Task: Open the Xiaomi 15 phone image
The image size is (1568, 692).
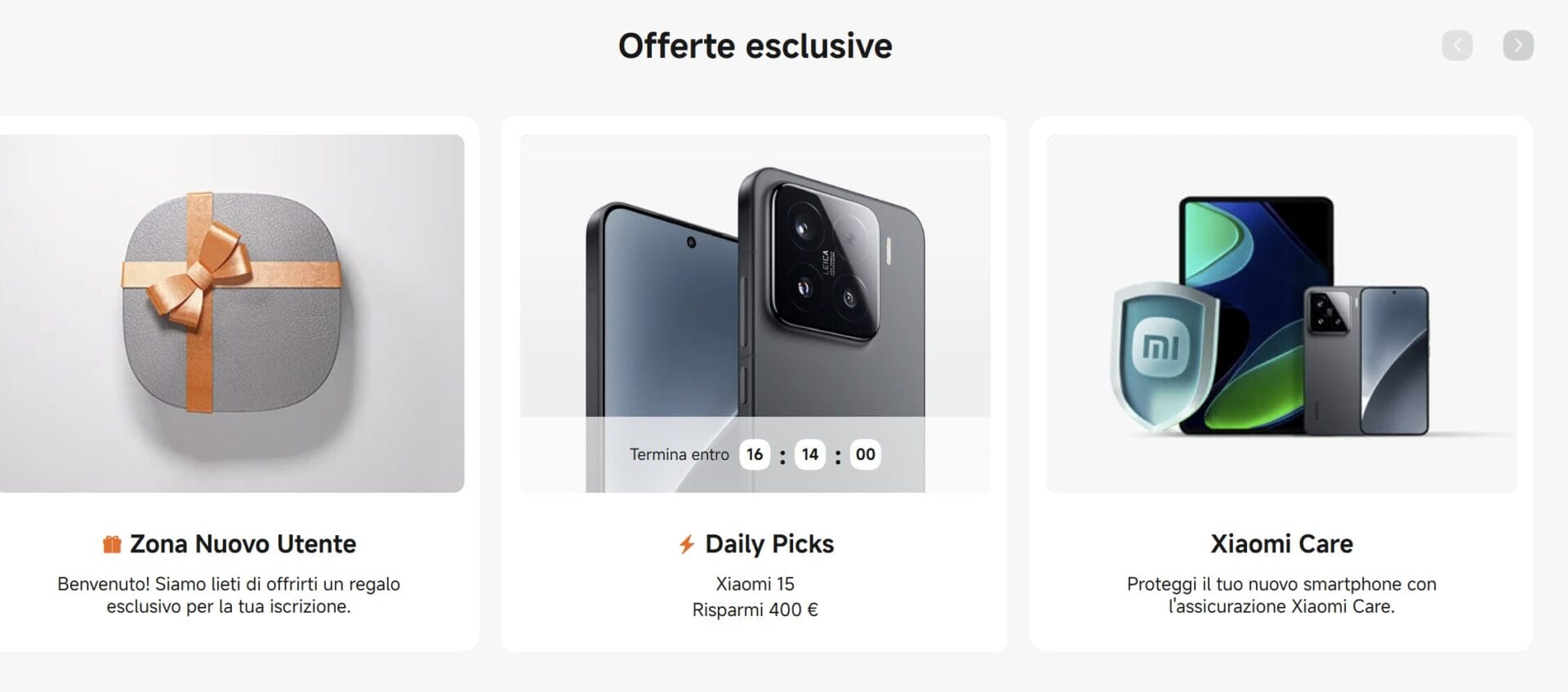Action: [755, 313]
